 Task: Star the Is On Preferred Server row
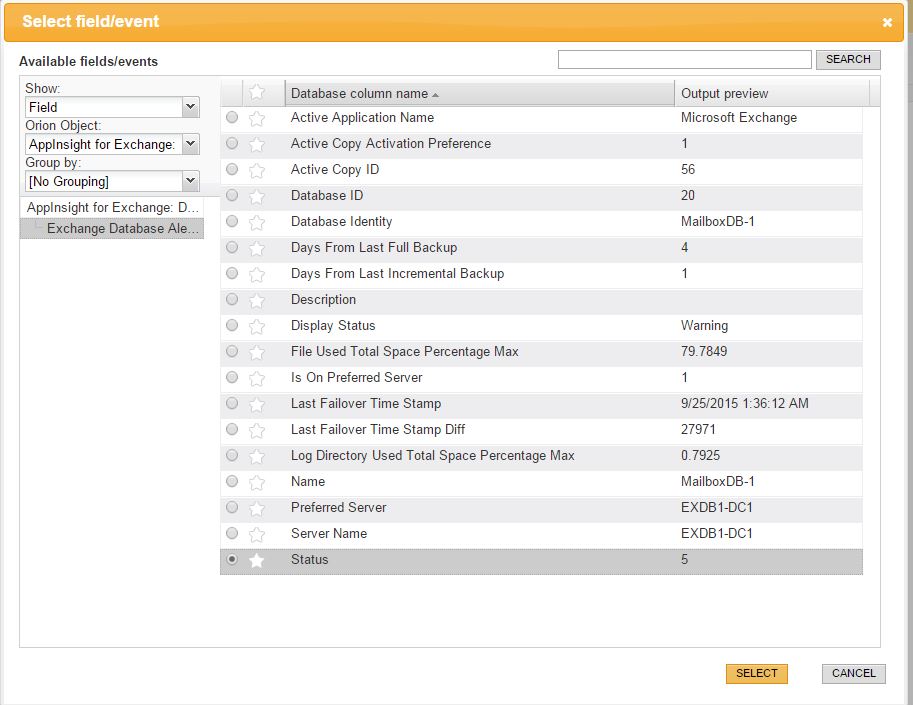(257, 378)
